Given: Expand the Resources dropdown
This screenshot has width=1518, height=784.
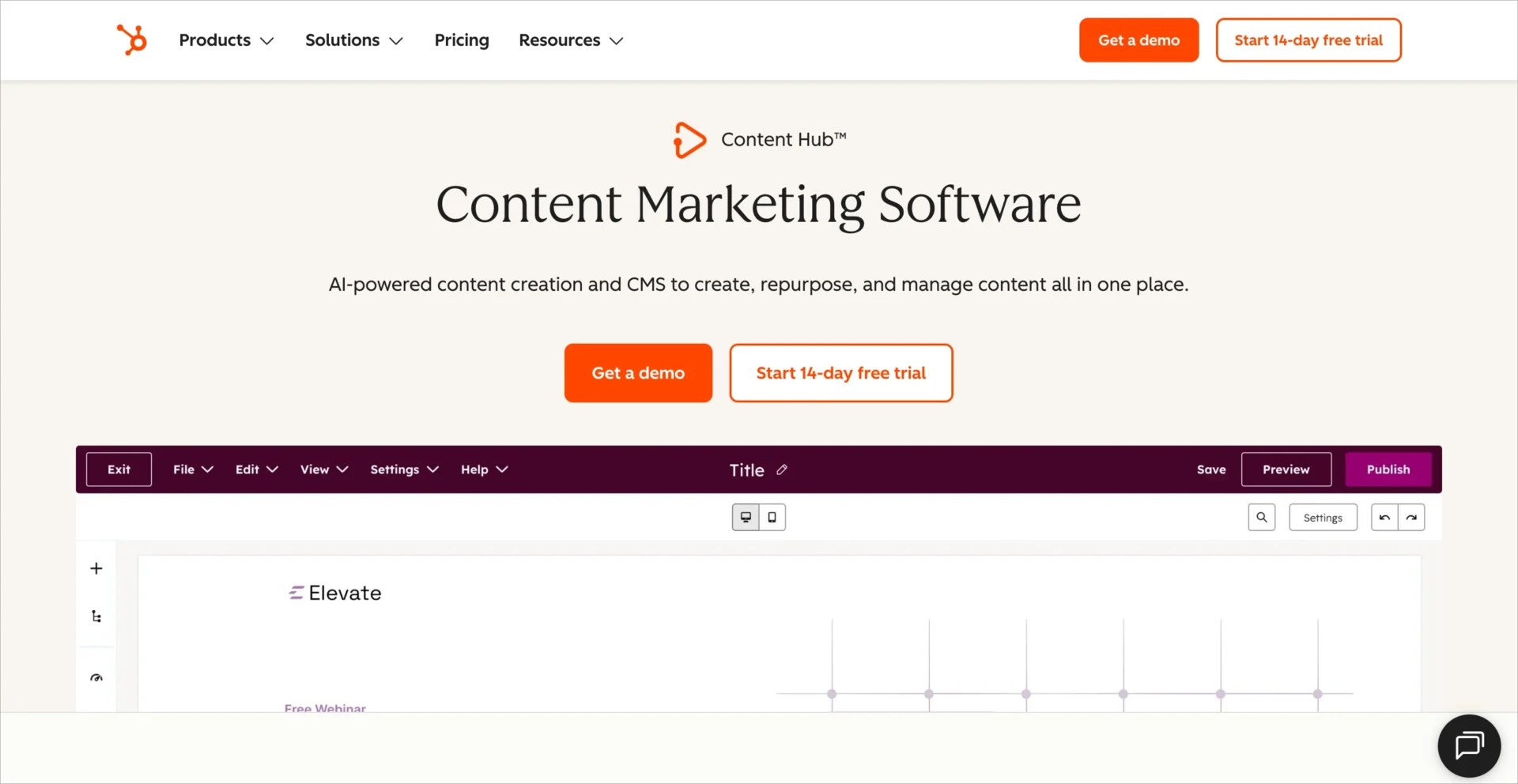Looking at the screenshot, I should (571, 40).
